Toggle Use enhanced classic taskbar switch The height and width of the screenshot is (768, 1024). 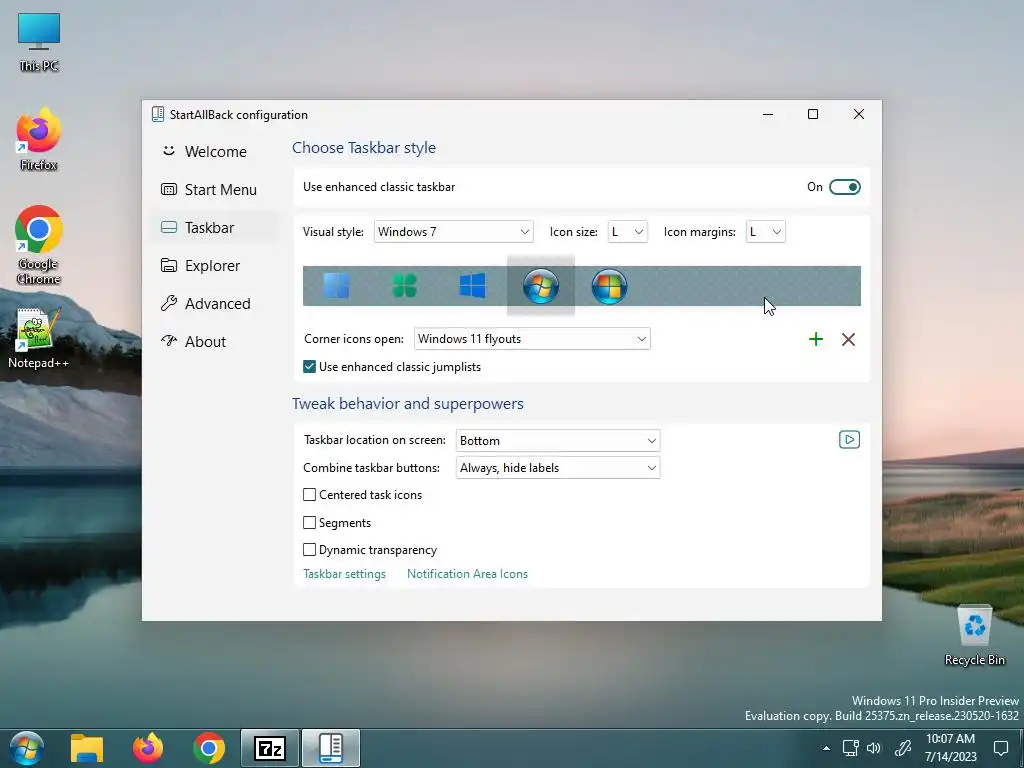[844, 187]
